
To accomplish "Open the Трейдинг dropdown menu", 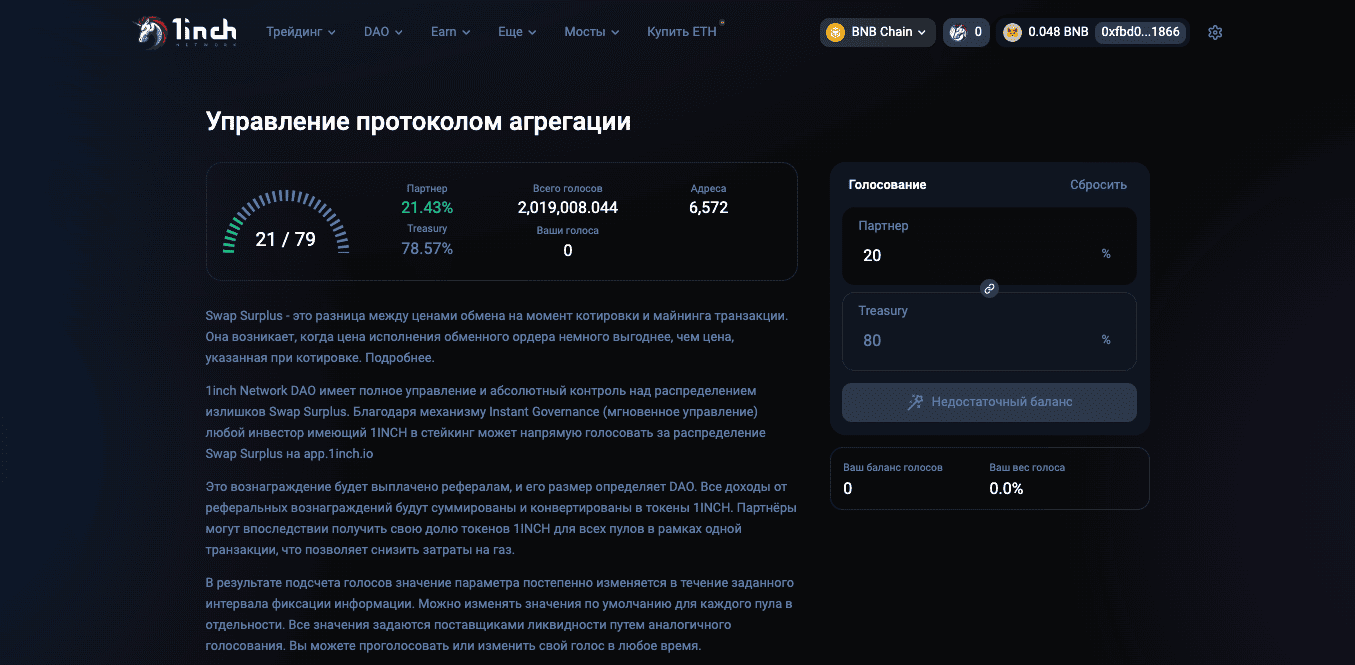I will [x=301, y=32].
